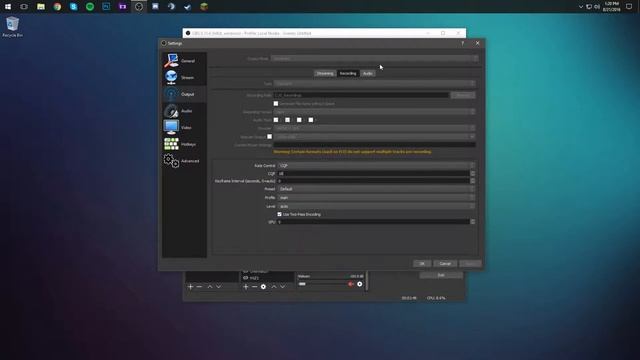This screenshot has height=360, width=640.
Task: Click the Apply button in Settings
Action: point(470,264)
